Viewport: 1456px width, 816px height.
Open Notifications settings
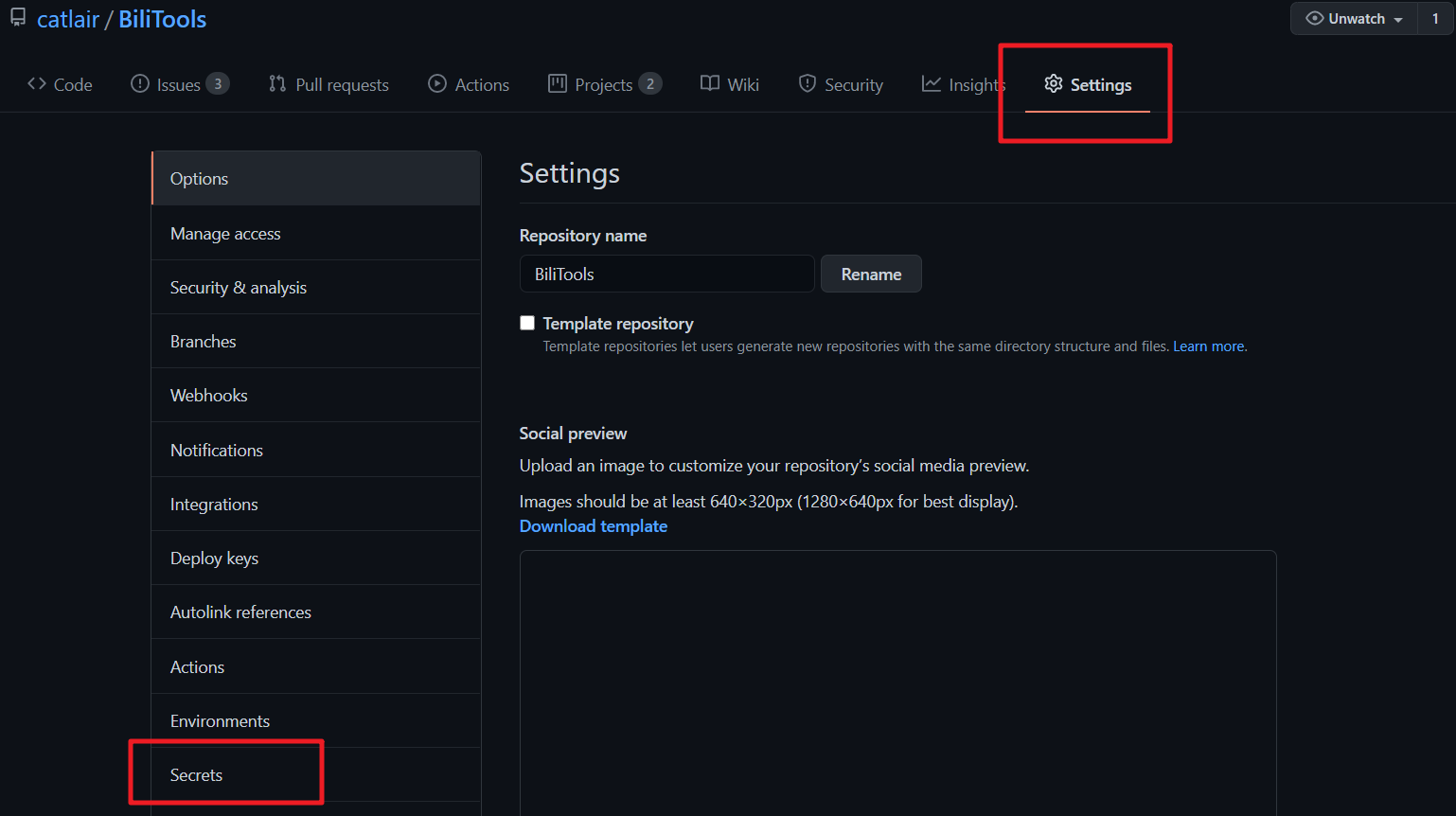click(316, 450)
